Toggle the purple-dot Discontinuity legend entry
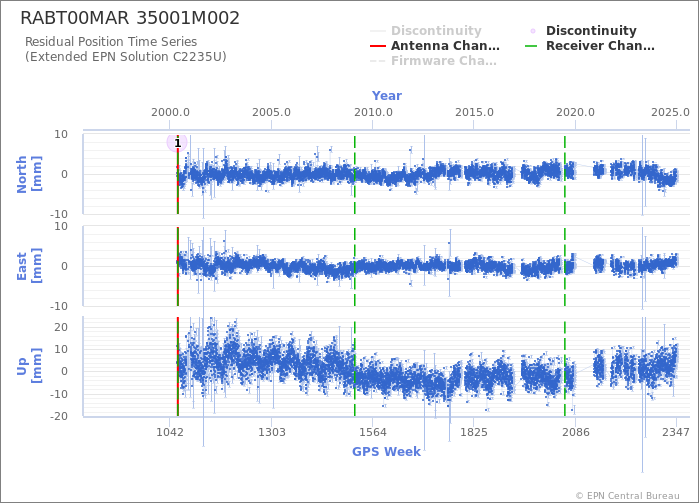 [583, 30]
